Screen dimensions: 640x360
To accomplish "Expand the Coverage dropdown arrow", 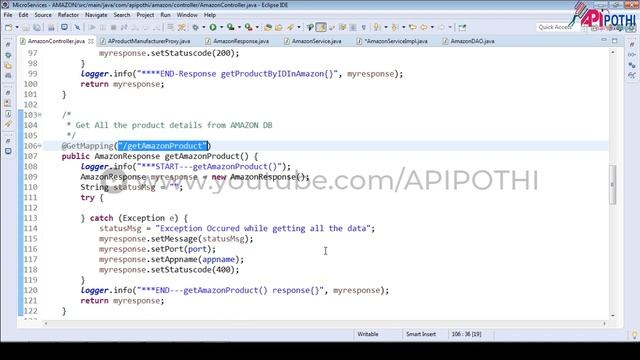I will click(239, 27).
